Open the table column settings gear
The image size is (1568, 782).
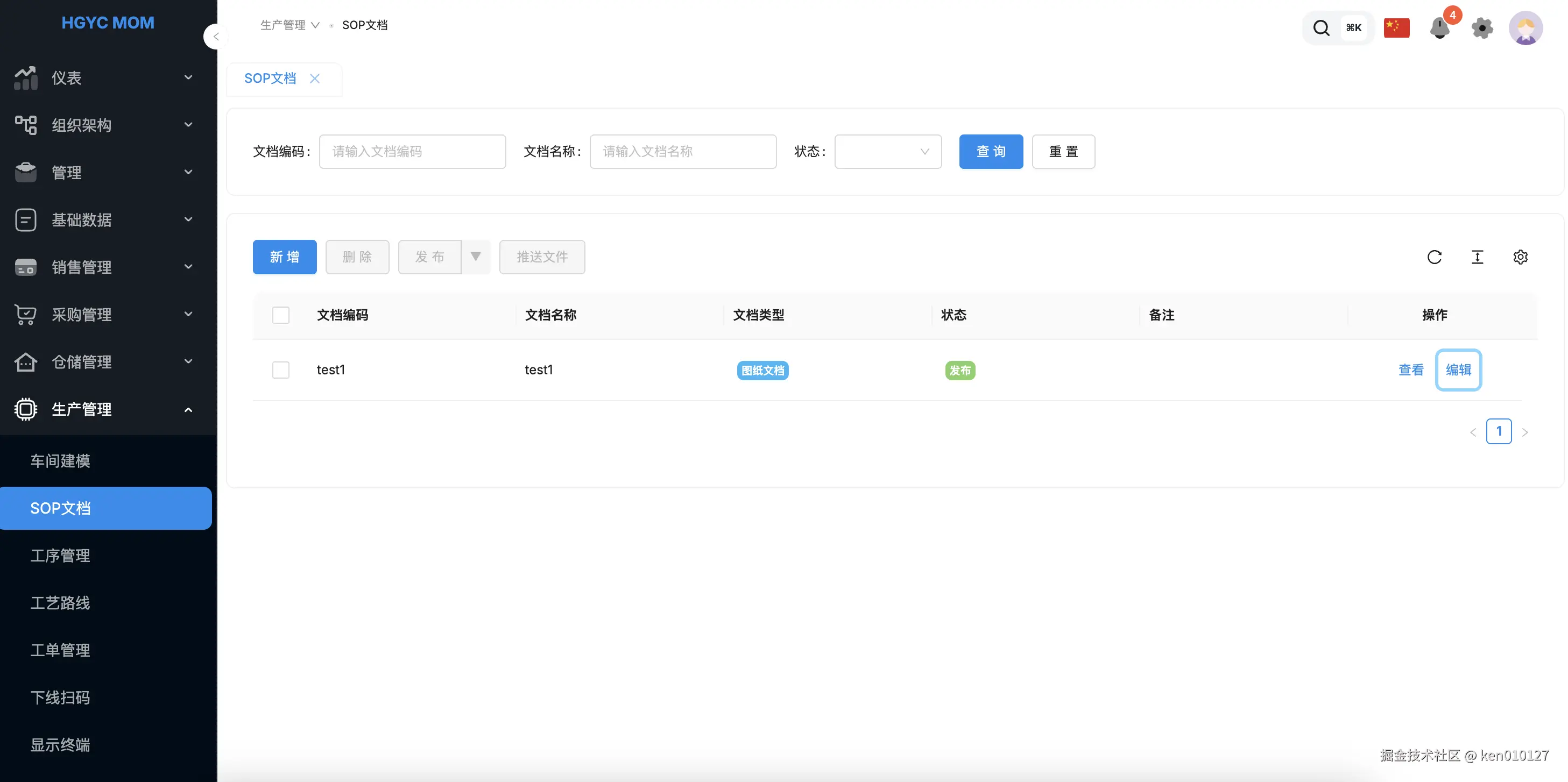[x=1520, y=257]
